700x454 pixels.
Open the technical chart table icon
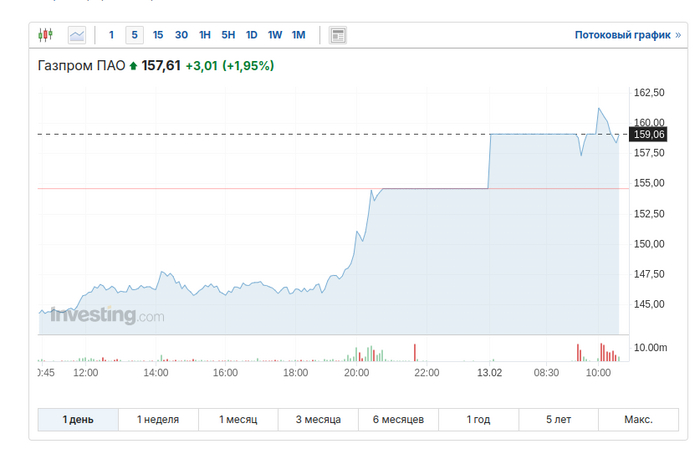click(x=338, y=35)
